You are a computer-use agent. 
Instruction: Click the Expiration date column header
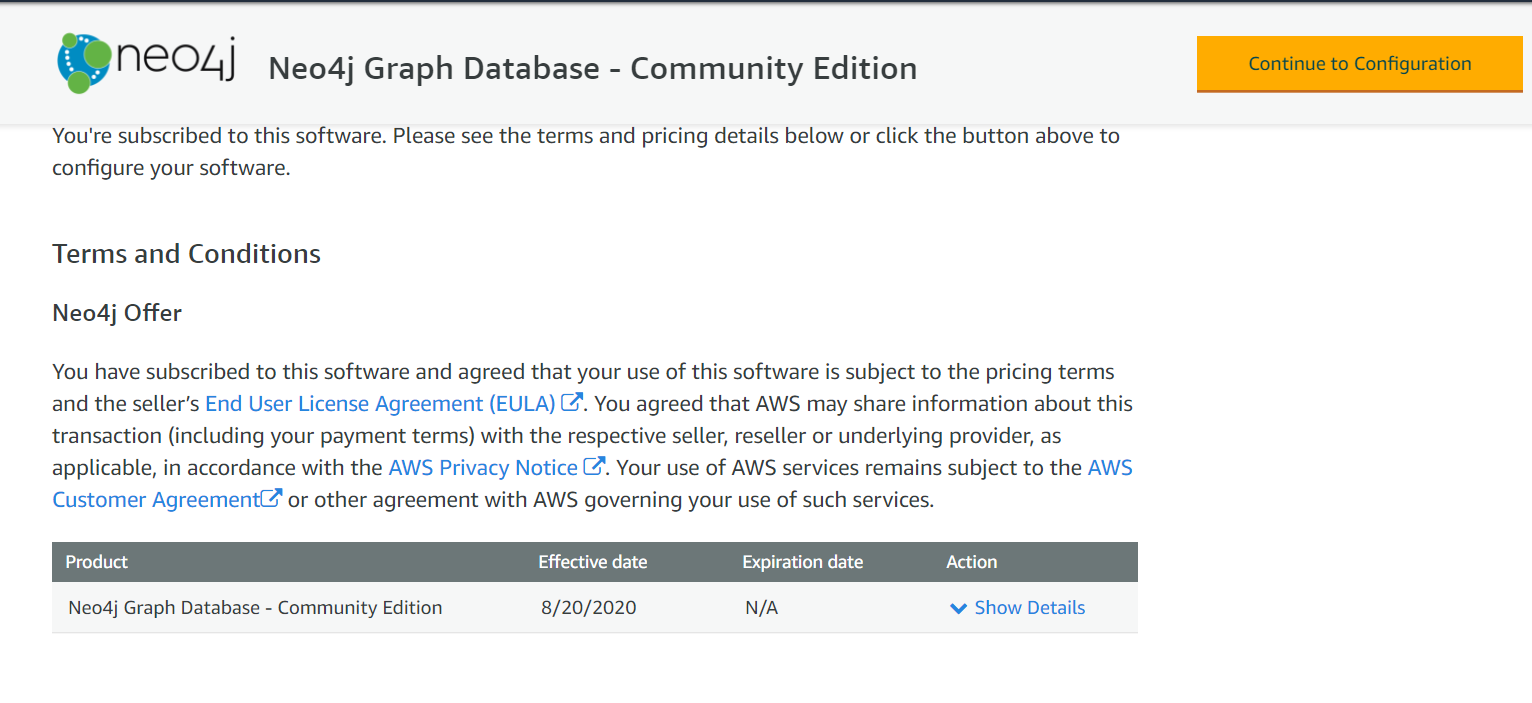click(801, 562)
